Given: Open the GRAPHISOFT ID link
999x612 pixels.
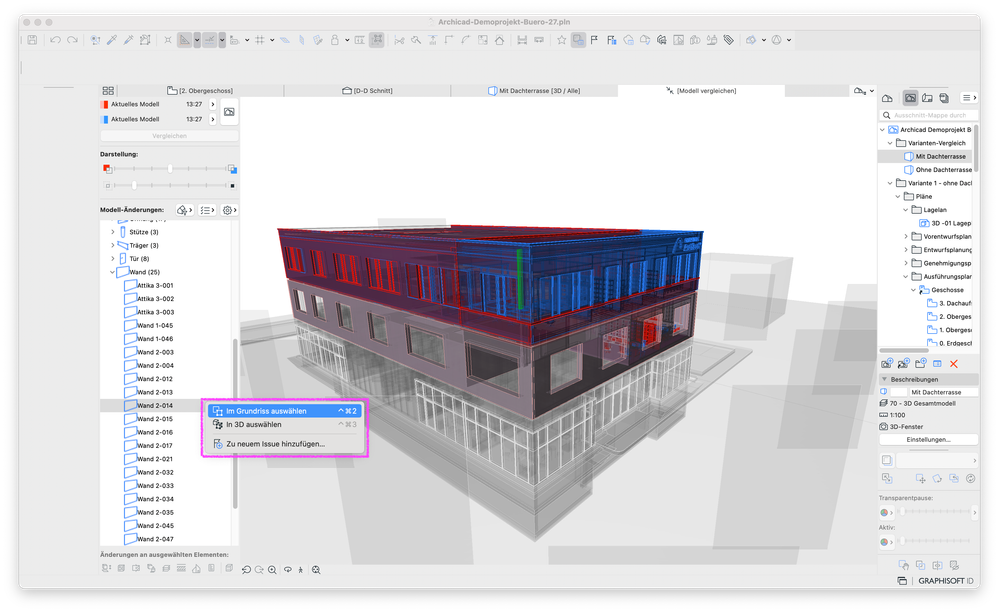Looking at the screenshot, I should [945, 581].
